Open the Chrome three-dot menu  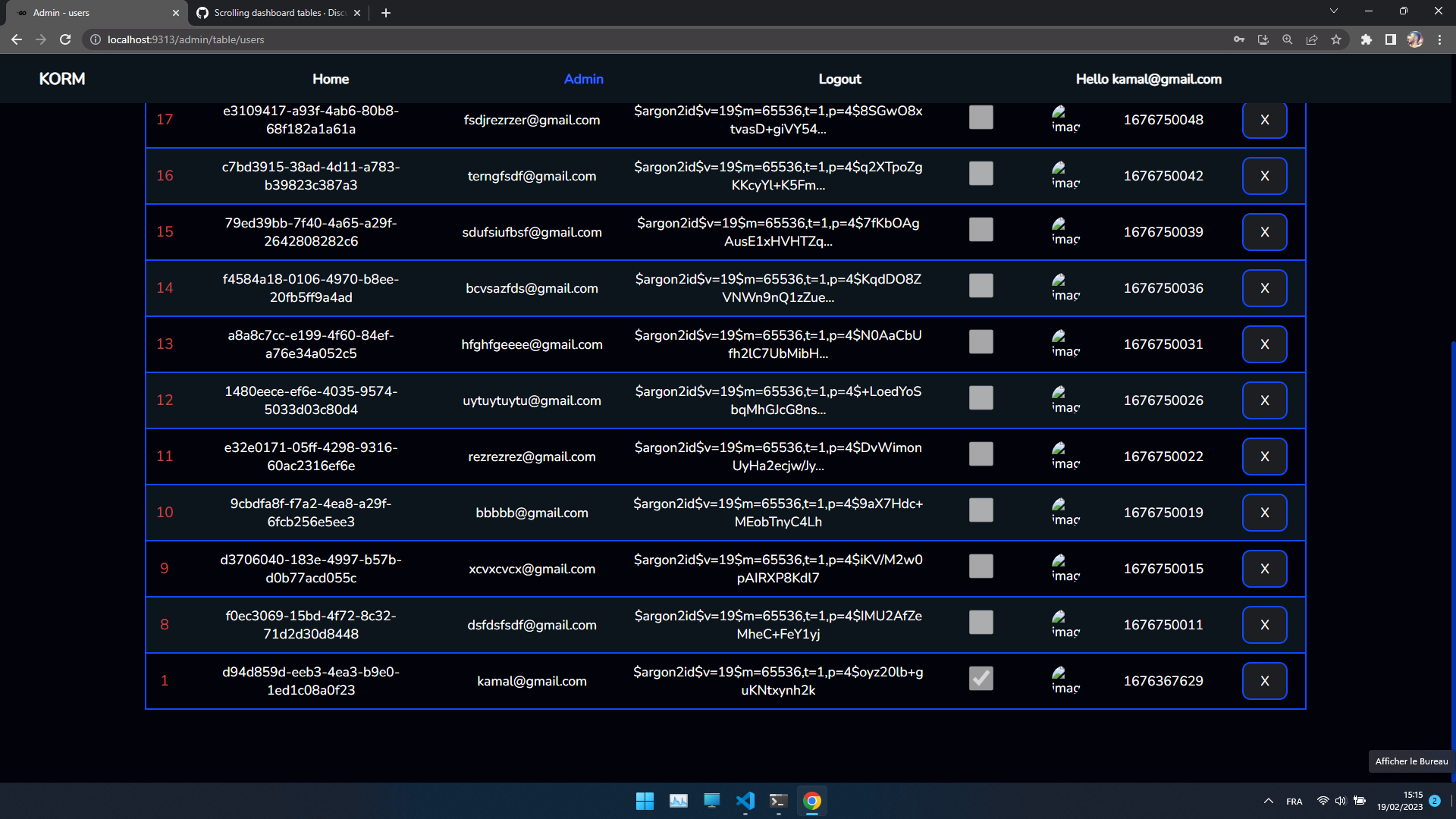(1439, 39)
